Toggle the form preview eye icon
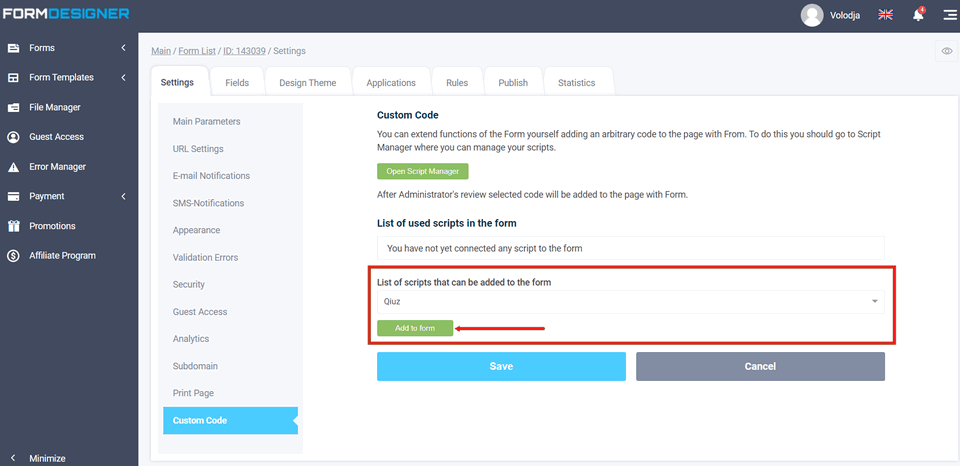The image size is (960, 466). [x=946, y=51]
